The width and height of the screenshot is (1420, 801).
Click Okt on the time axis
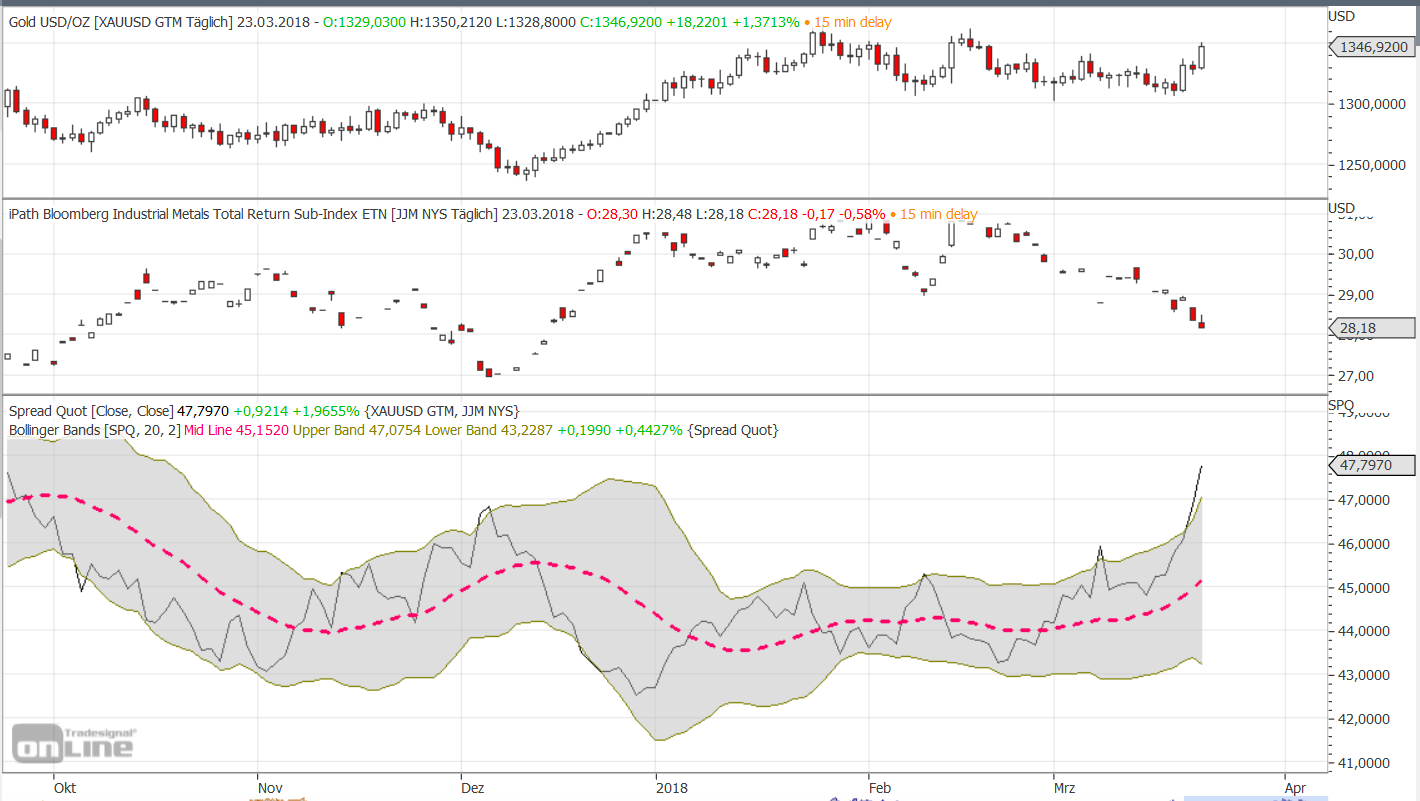click(x=65, y=787)
